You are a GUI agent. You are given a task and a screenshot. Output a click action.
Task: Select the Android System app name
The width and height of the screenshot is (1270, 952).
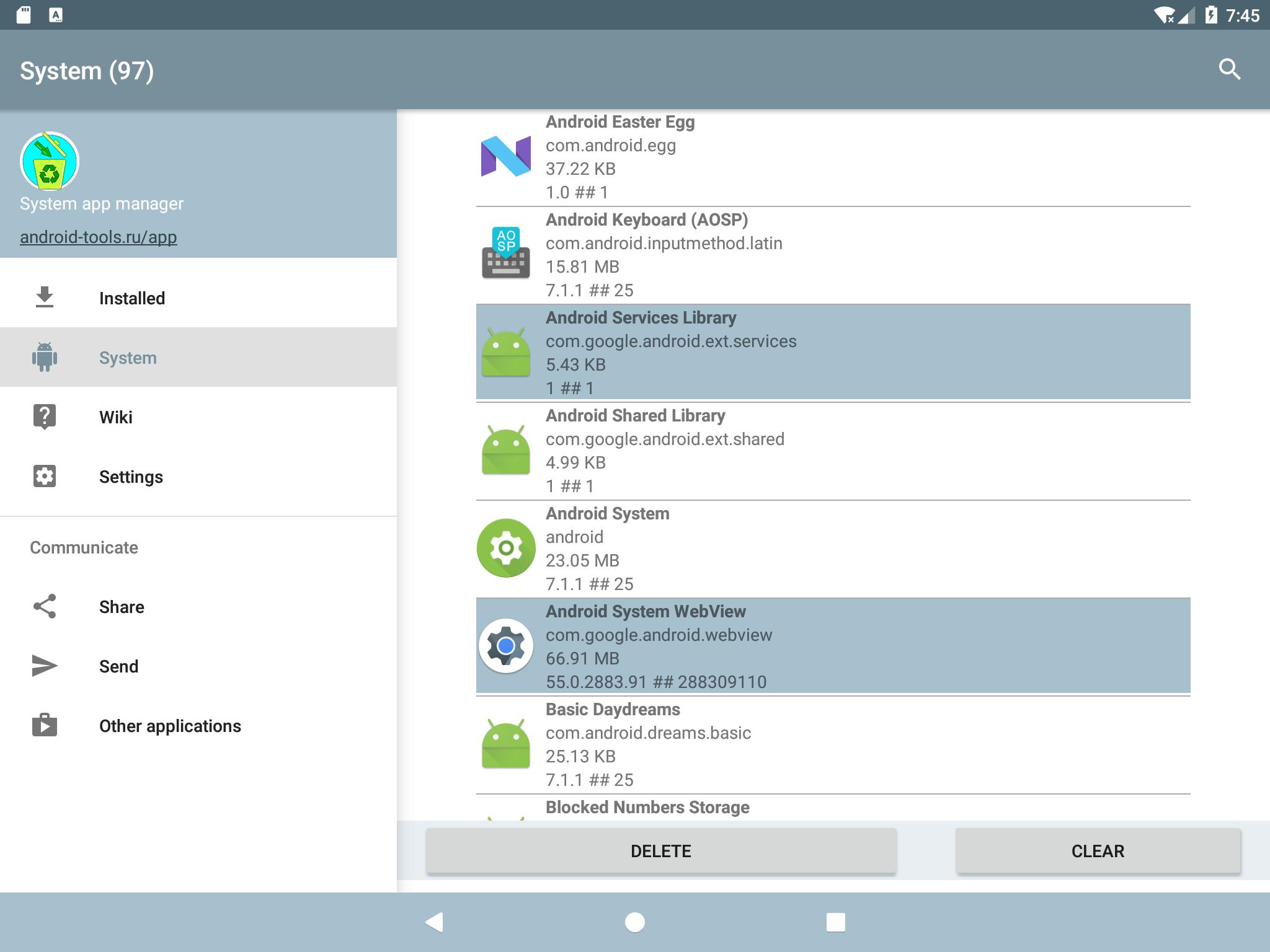coord(608,514)
